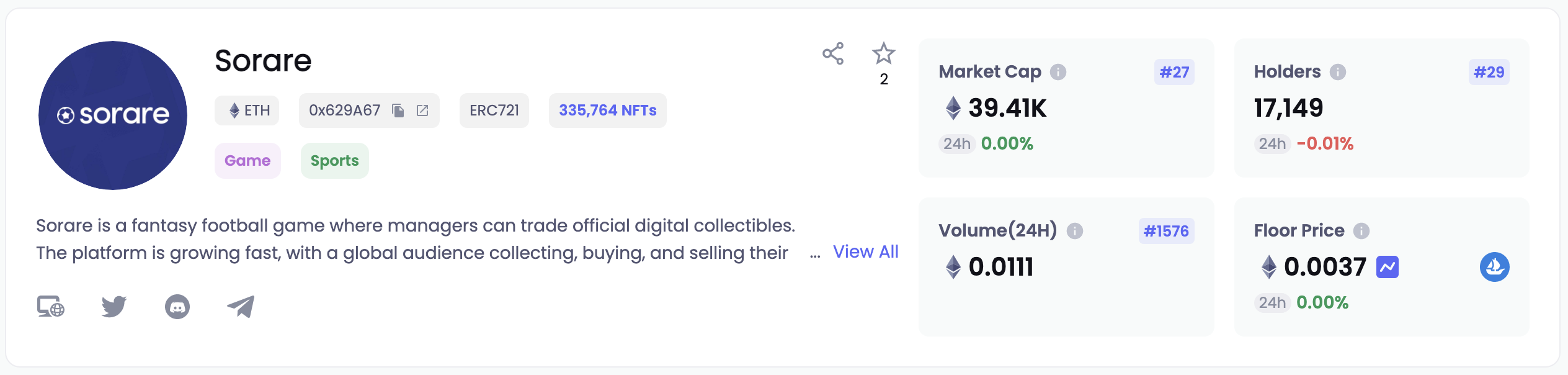Click the Sorare logo thumbnail
This screenshot has width=1568, height=375.
[x=113, y=115]
